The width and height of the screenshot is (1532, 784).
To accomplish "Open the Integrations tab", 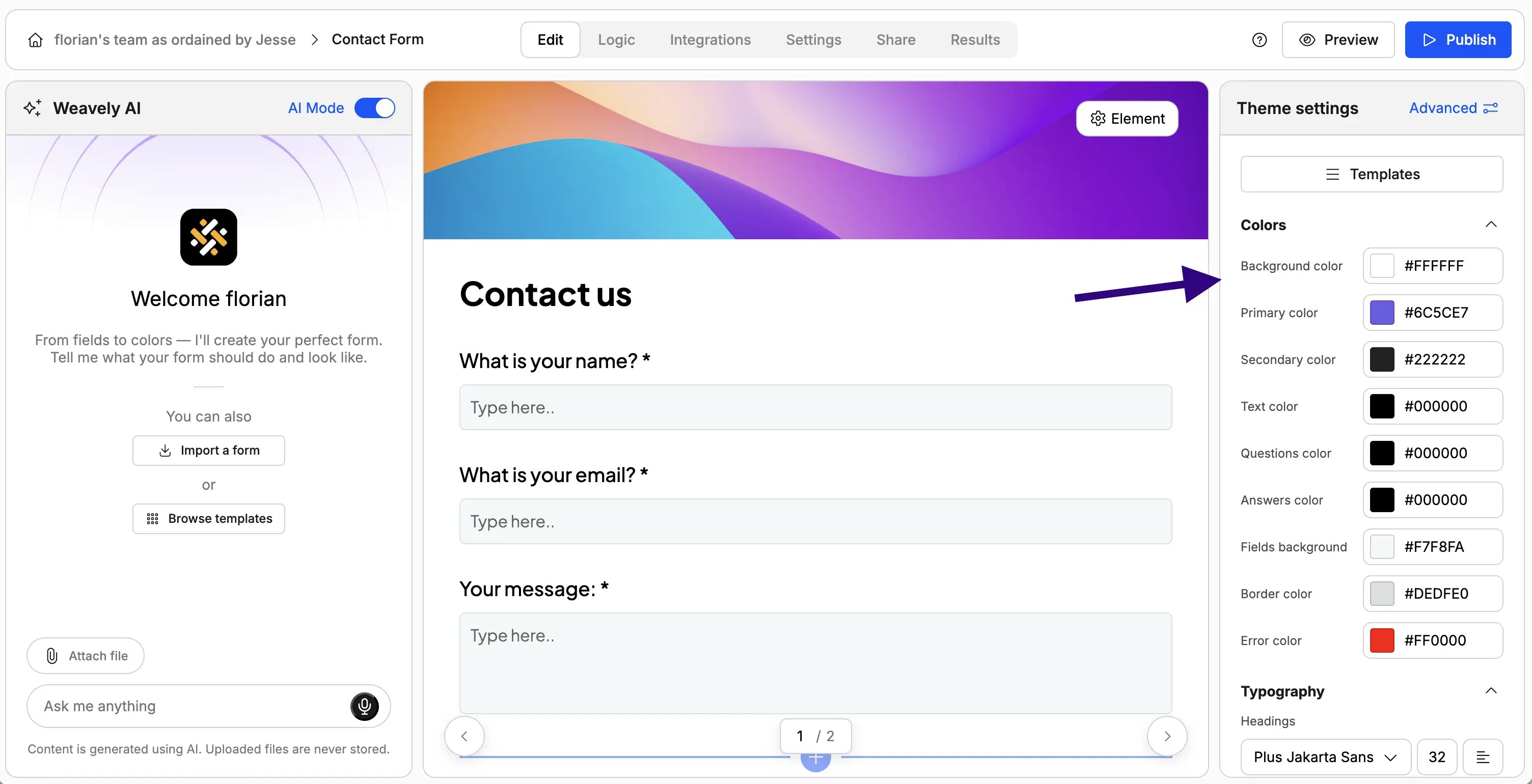I will point(710,39).
